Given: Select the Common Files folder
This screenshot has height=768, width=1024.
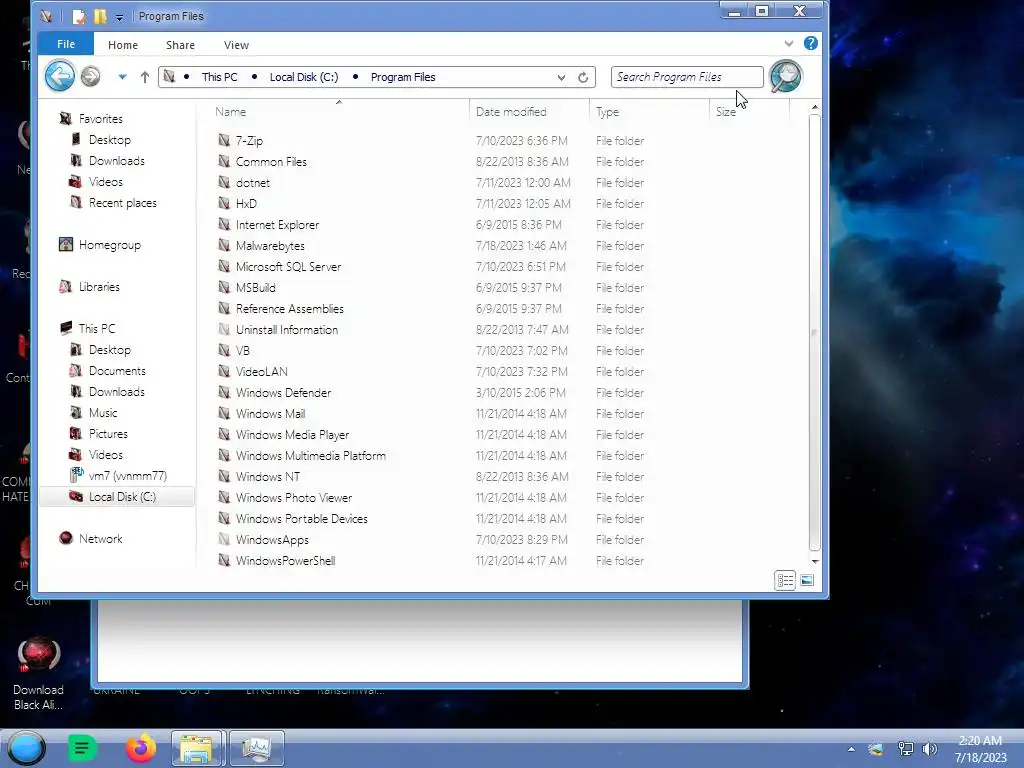Looking at the screenshot, I should click(x=271, y=161).
